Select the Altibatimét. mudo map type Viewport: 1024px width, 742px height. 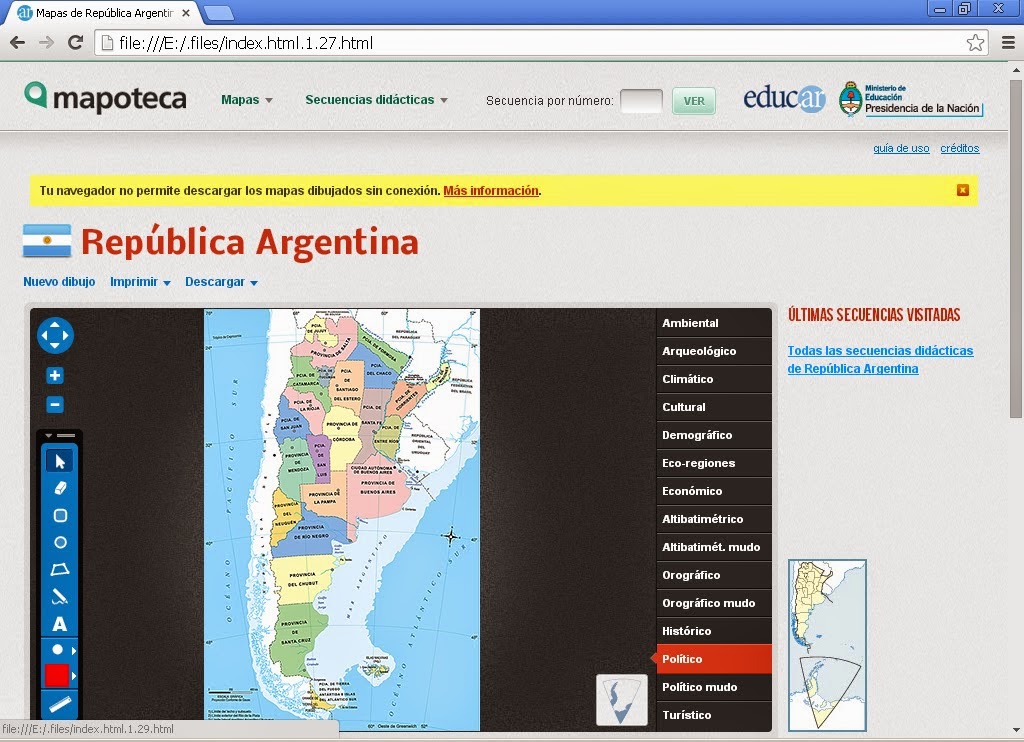pos(714,547)
